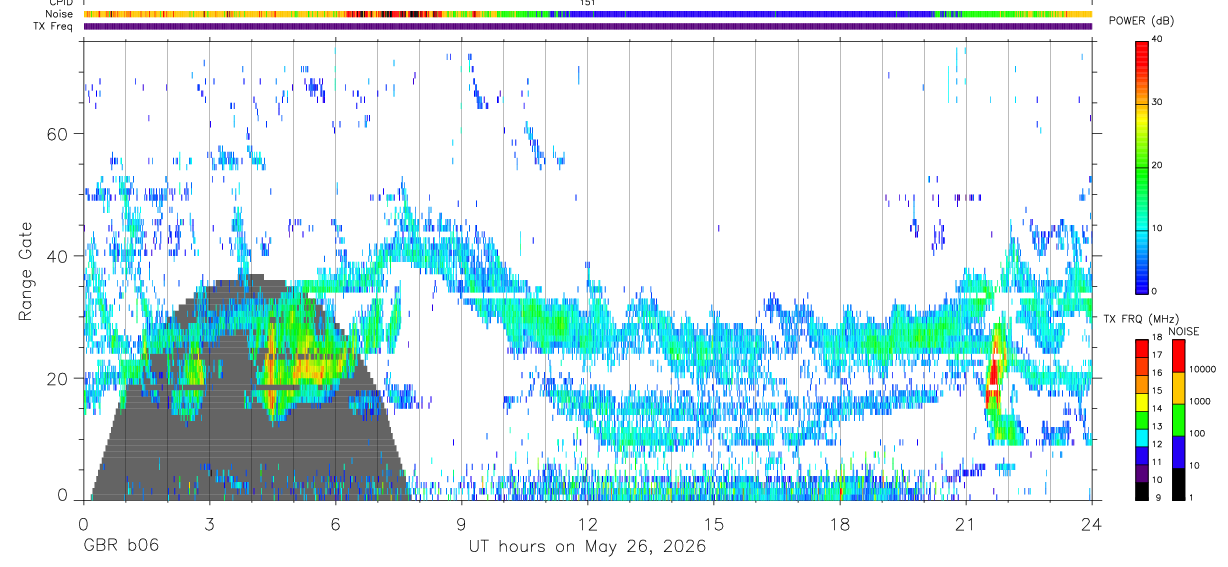Viewport: 1228px width, 567px height.
Task: Click the 11 label on TX FRQ colorbar
Action: point(1157,462)
